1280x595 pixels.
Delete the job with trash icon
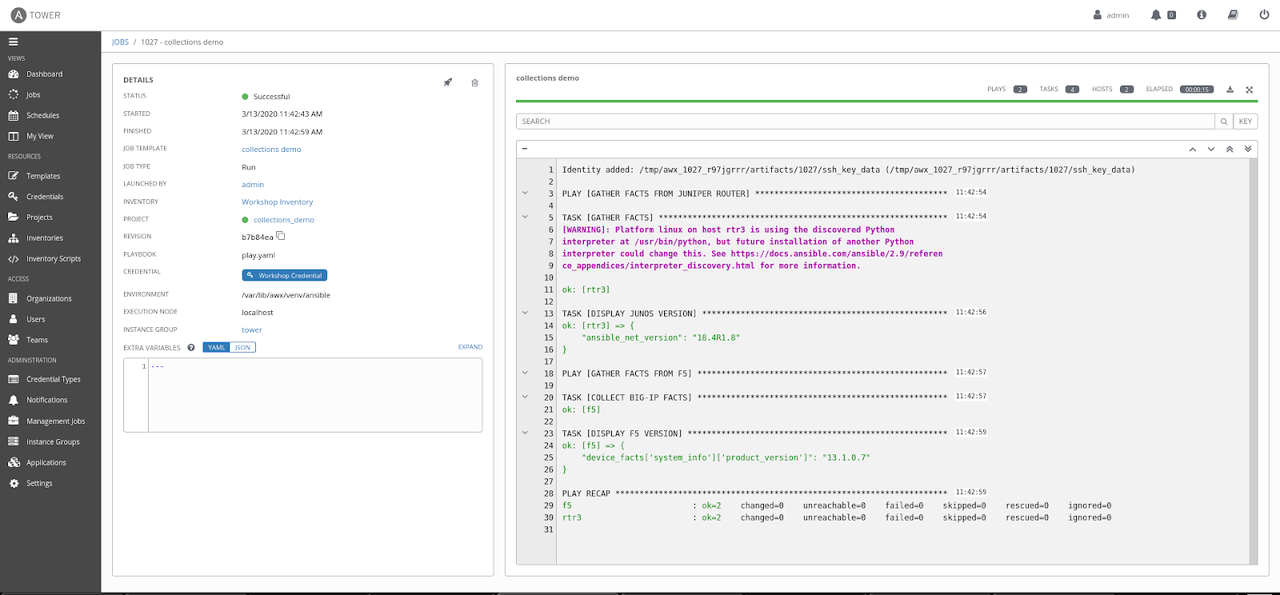pyautogui.click(x=475, y=82)
